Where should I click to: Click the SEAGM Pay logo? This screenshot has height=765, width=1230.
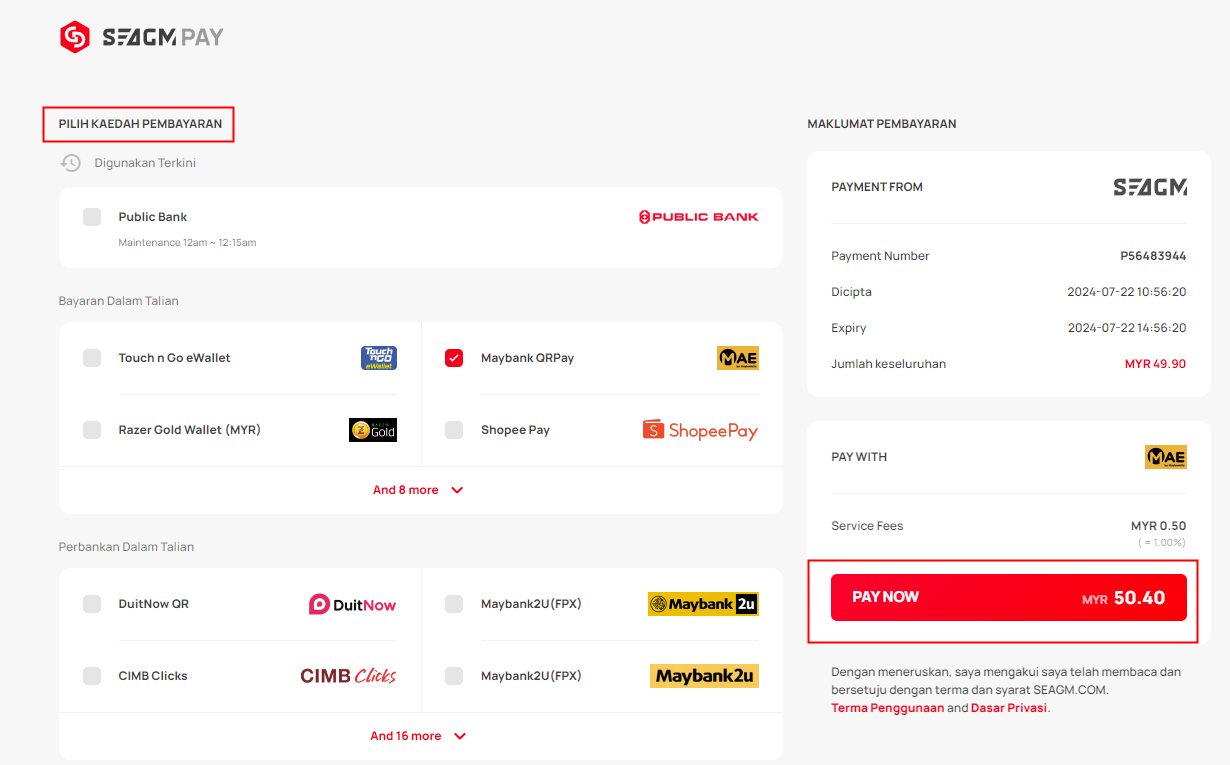142,38
